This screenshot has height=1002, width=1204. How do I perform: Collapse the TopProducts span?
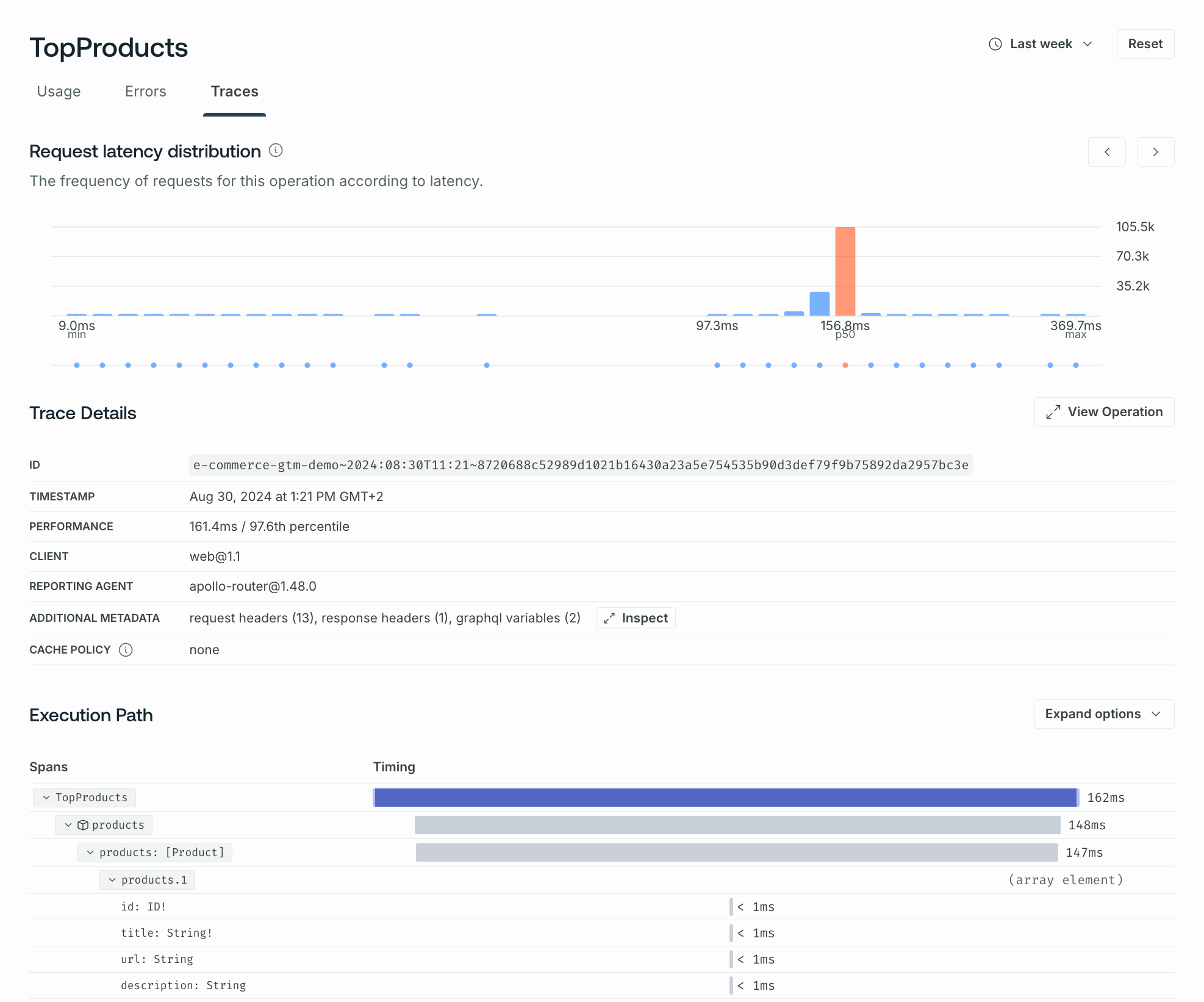46,798
